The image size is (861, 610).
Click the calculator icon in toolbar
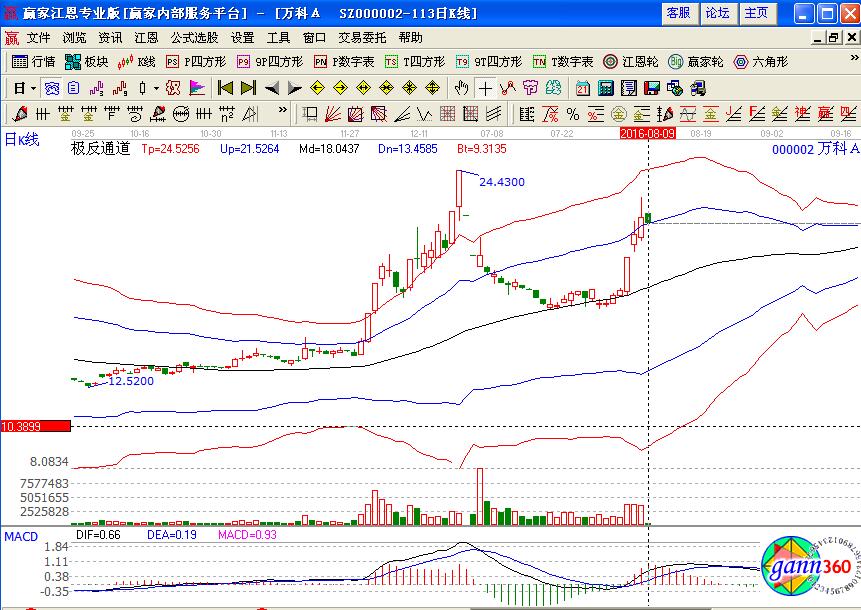605,88
